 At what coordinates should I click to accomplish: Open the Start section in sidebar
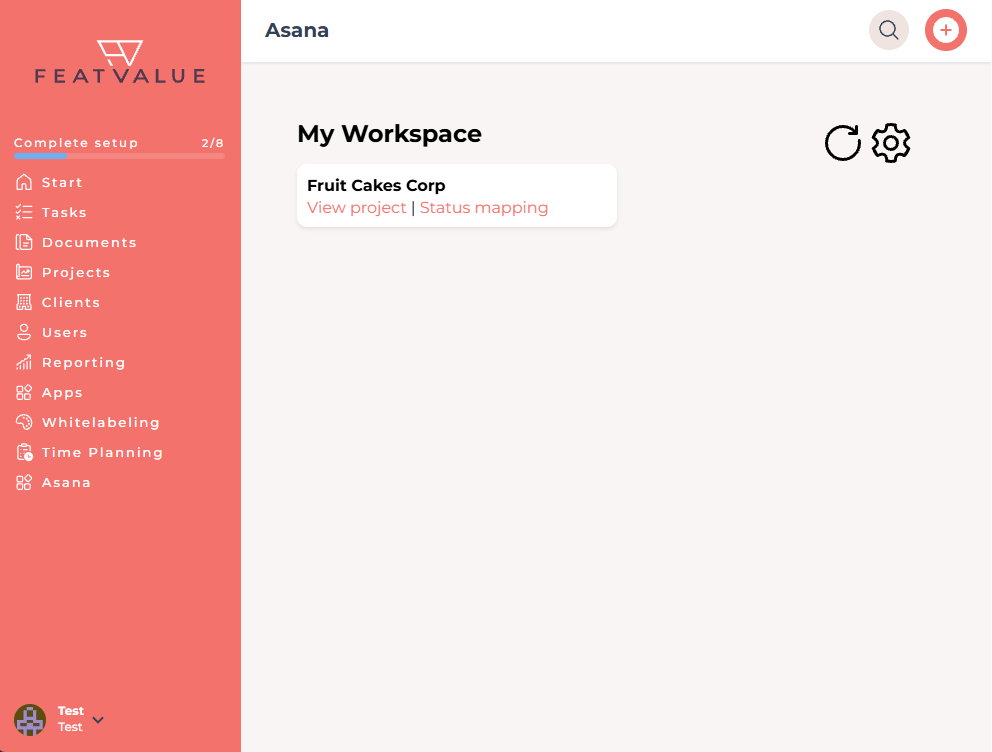[24, 182]
